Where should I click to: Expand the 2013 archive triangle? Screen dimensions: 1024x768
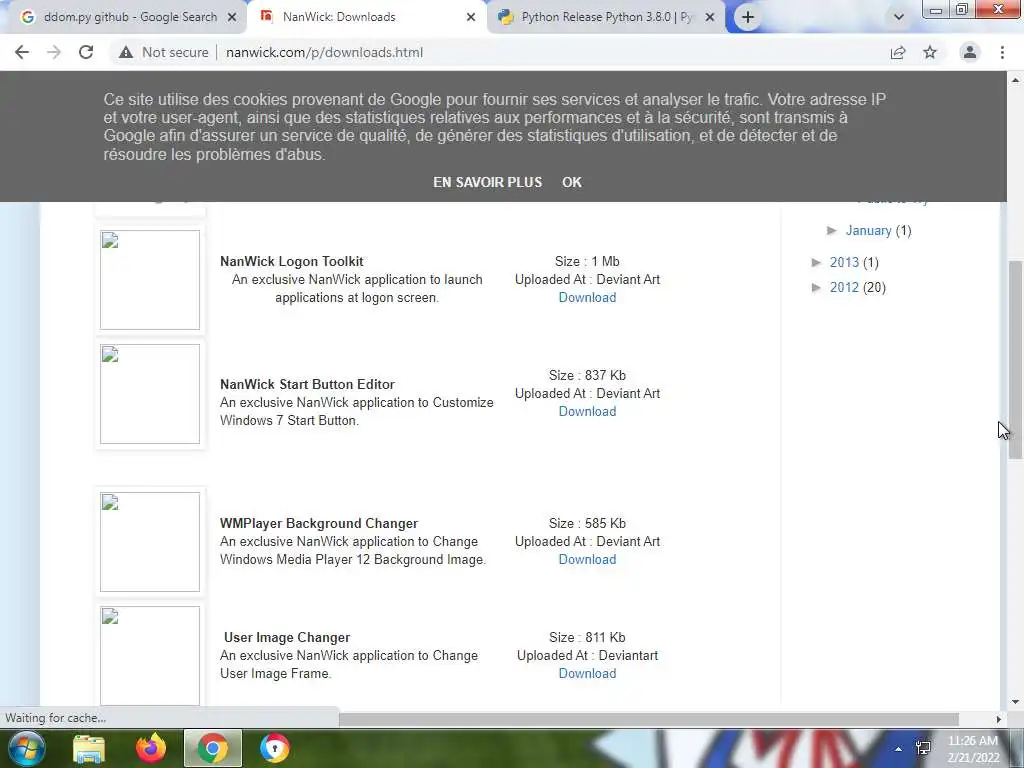(x=816, y=262)
